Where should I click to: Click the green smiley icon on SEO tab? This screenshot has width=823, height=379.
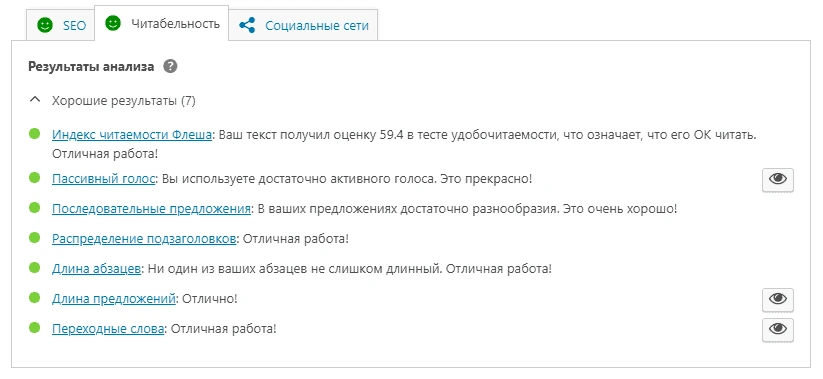click(45, 25)
